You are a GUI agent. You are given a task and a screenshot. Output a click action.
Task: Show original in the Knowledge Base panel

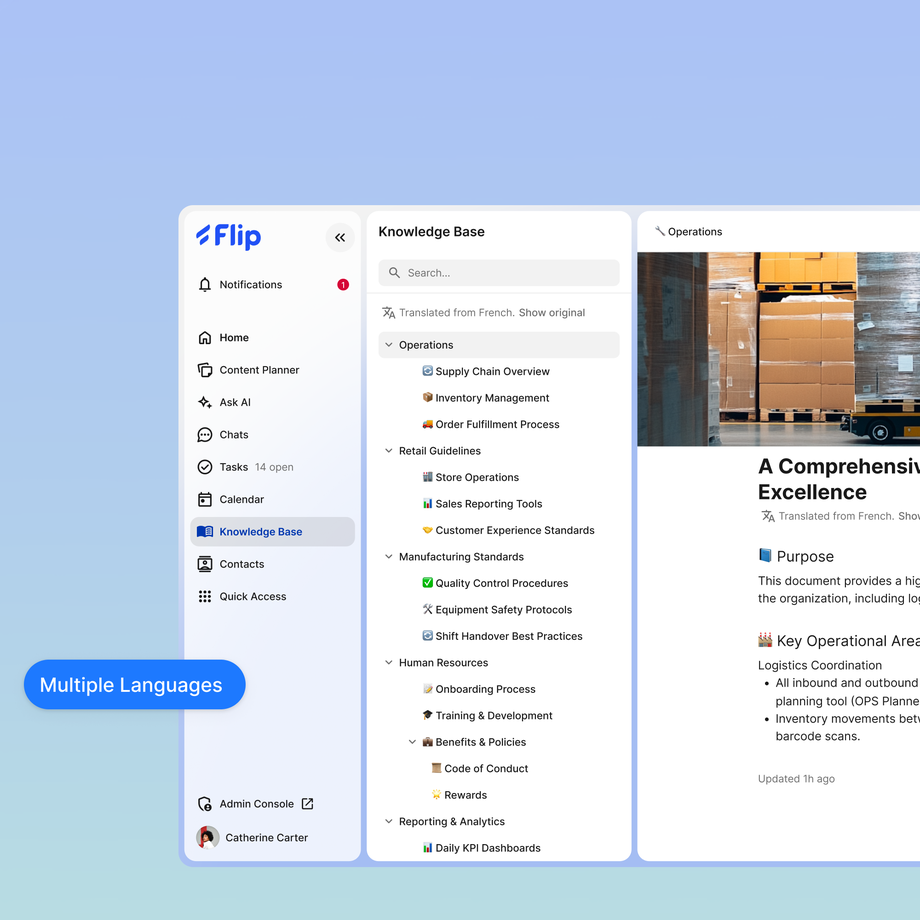pos(552,313)
